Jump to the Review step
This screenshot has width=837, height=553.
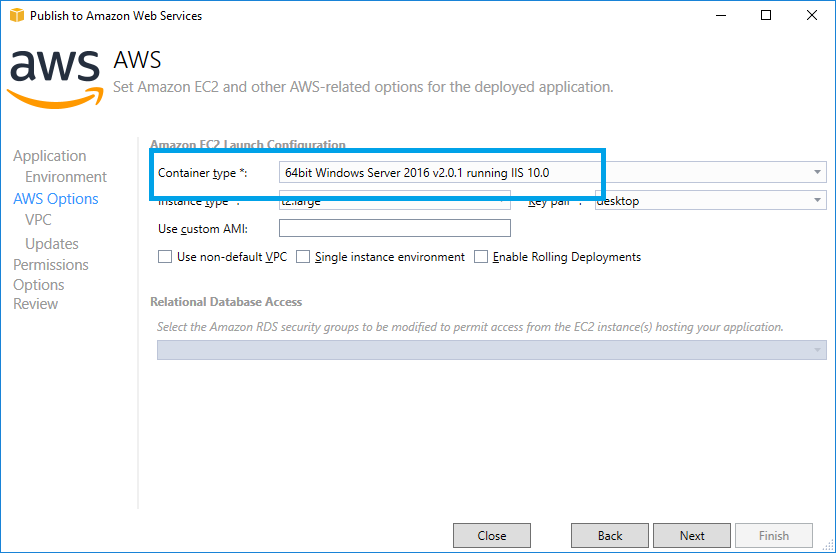(x=35, y=304)
